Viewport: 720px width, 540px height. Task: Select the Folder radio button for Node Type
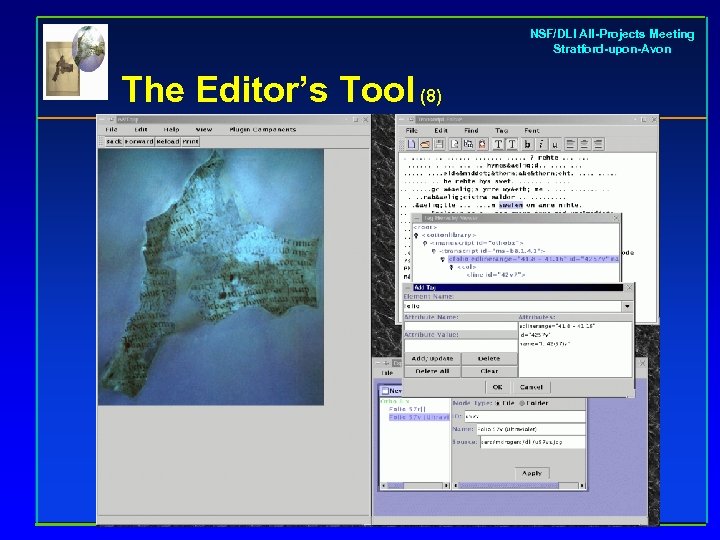point(522,403)
